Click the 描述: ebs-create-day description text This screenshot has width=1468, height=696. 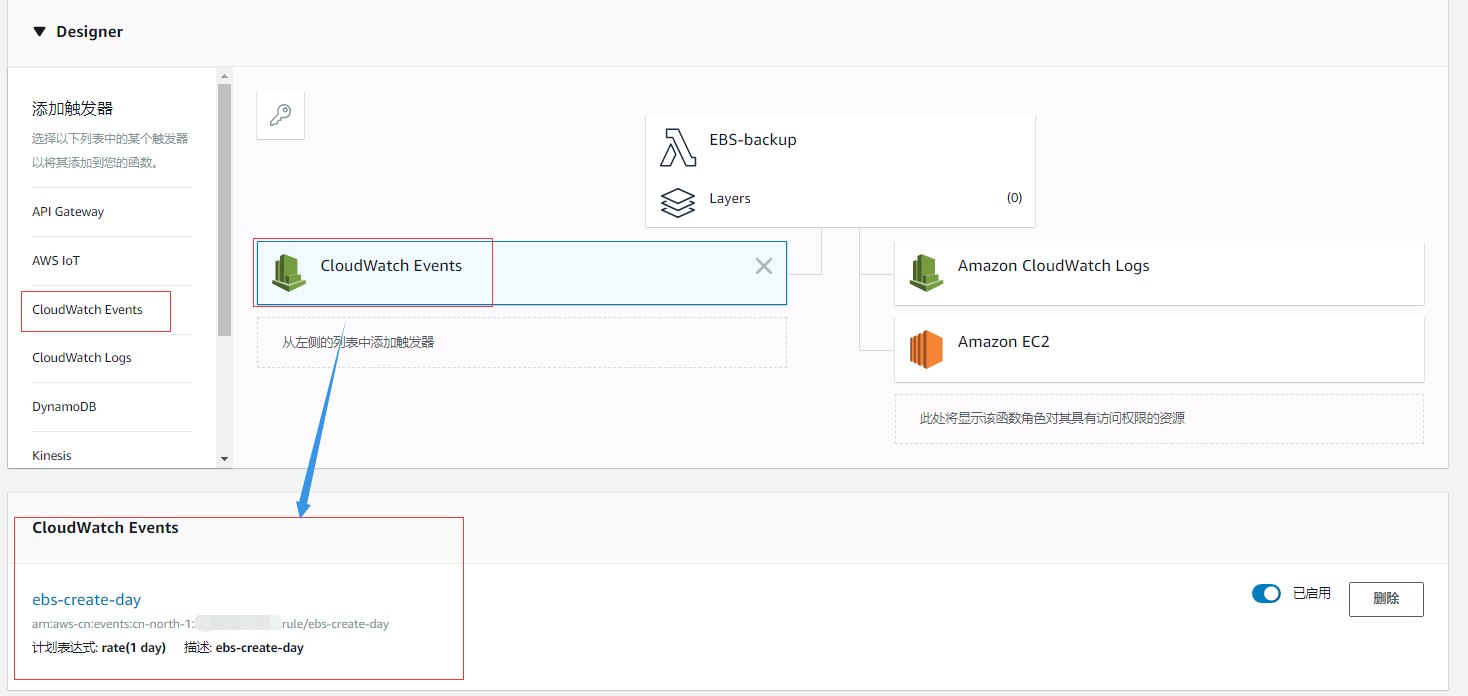(244, 648)
